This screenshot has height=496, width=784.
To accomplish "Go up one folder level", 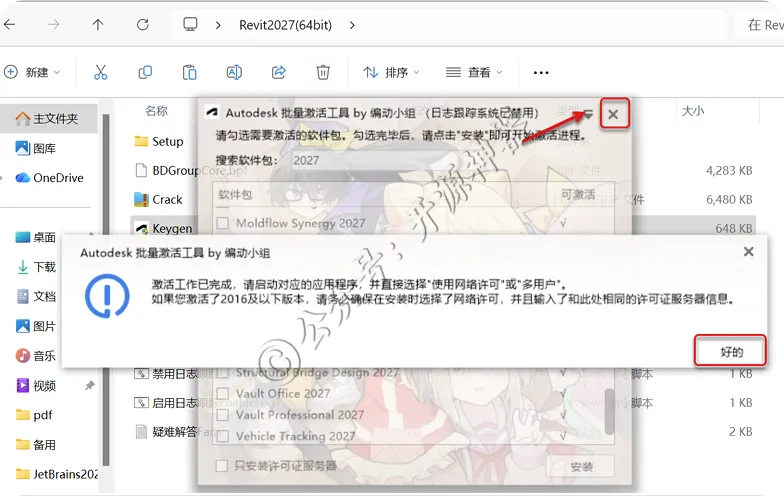I will (98, 24).
